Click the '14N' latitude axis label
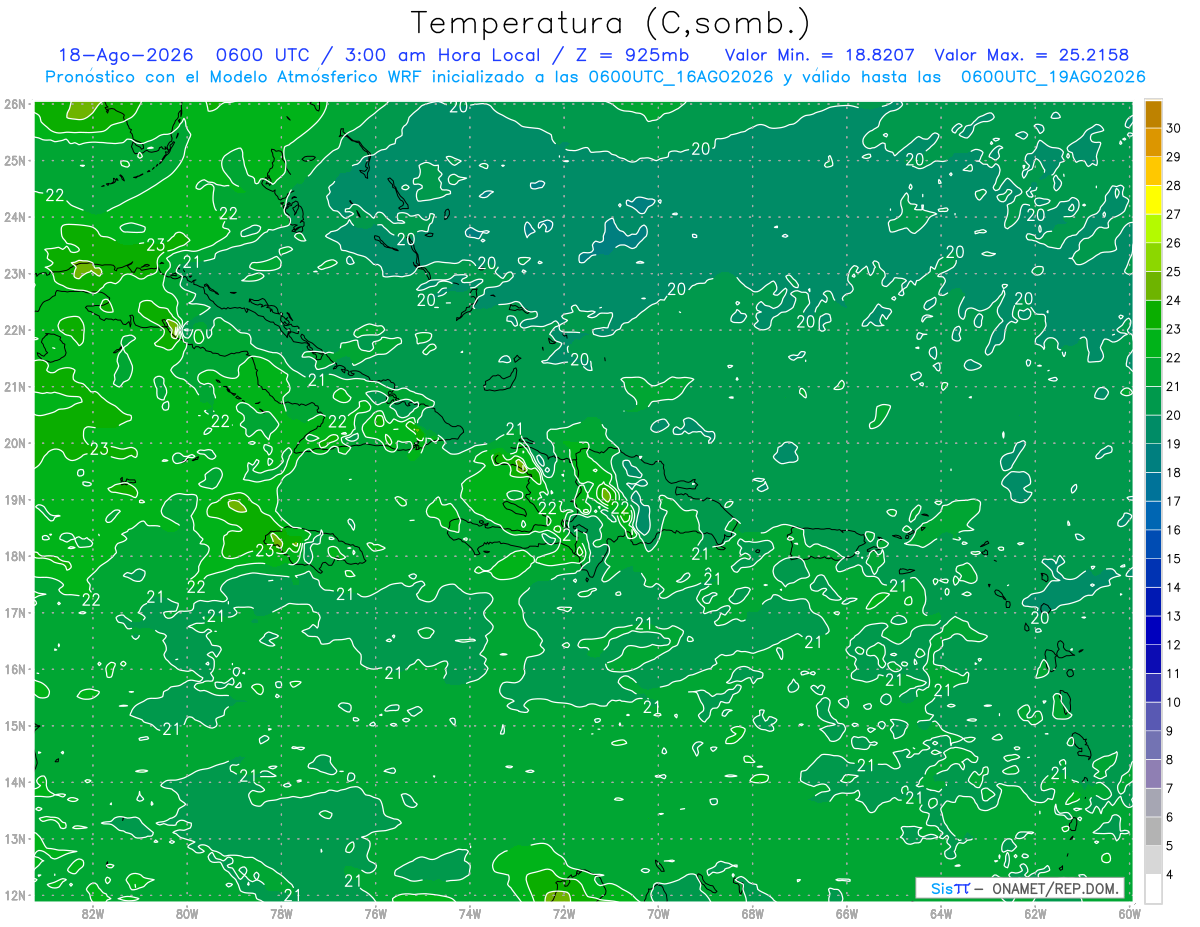 click(x=15, y=782)
